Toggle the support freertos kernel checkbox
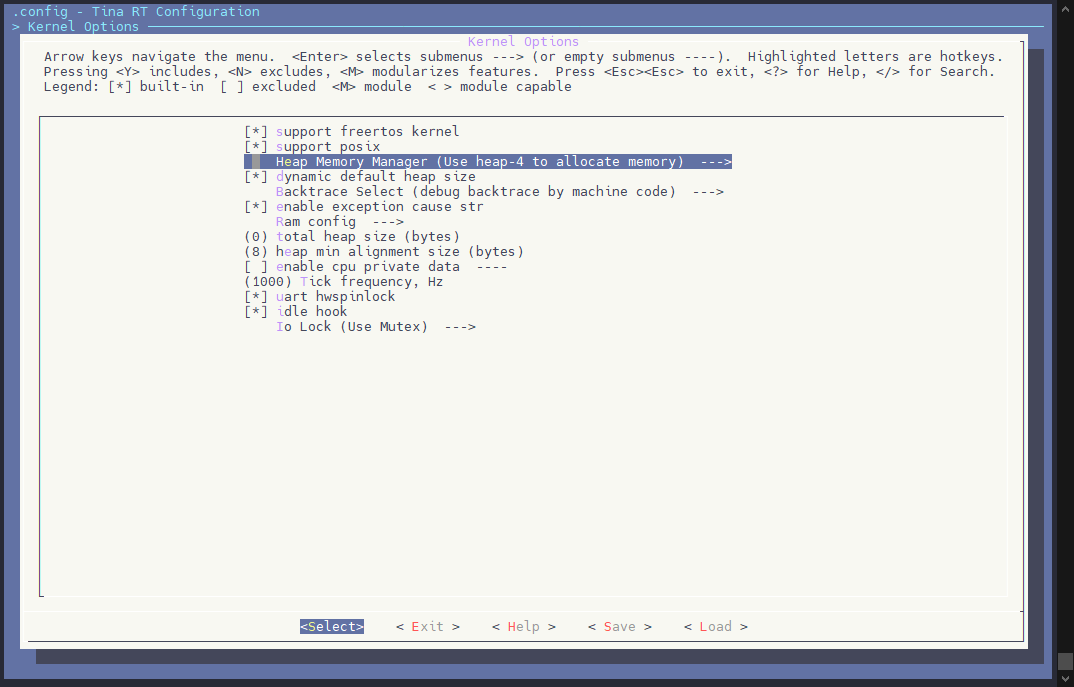The width and height of the screenshot is (1074, 687). (256, 132)
